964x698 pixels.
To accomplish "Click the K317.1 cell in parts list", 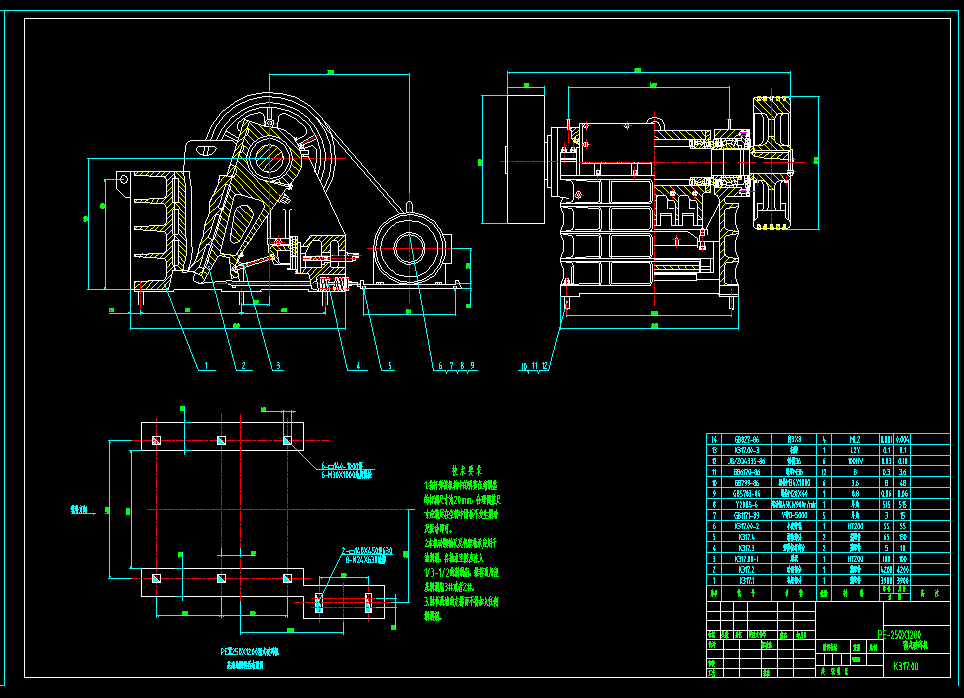I will tap(746, 581).
